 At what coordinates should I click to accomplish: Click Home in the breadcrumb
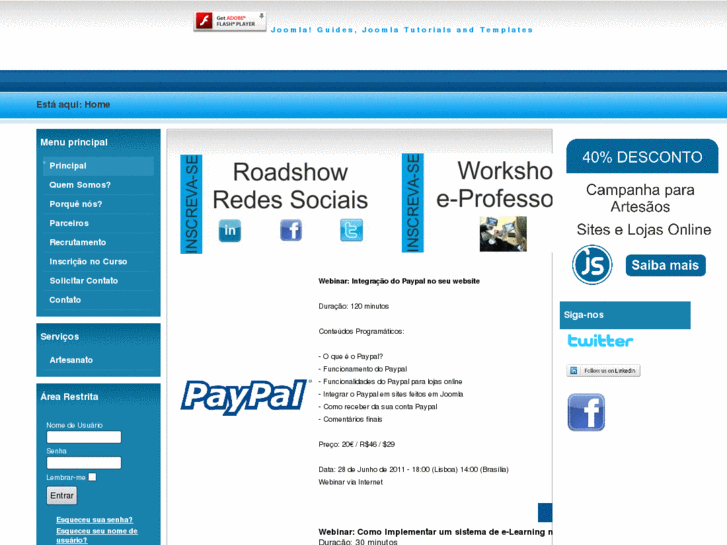click(x=97, y=104)
